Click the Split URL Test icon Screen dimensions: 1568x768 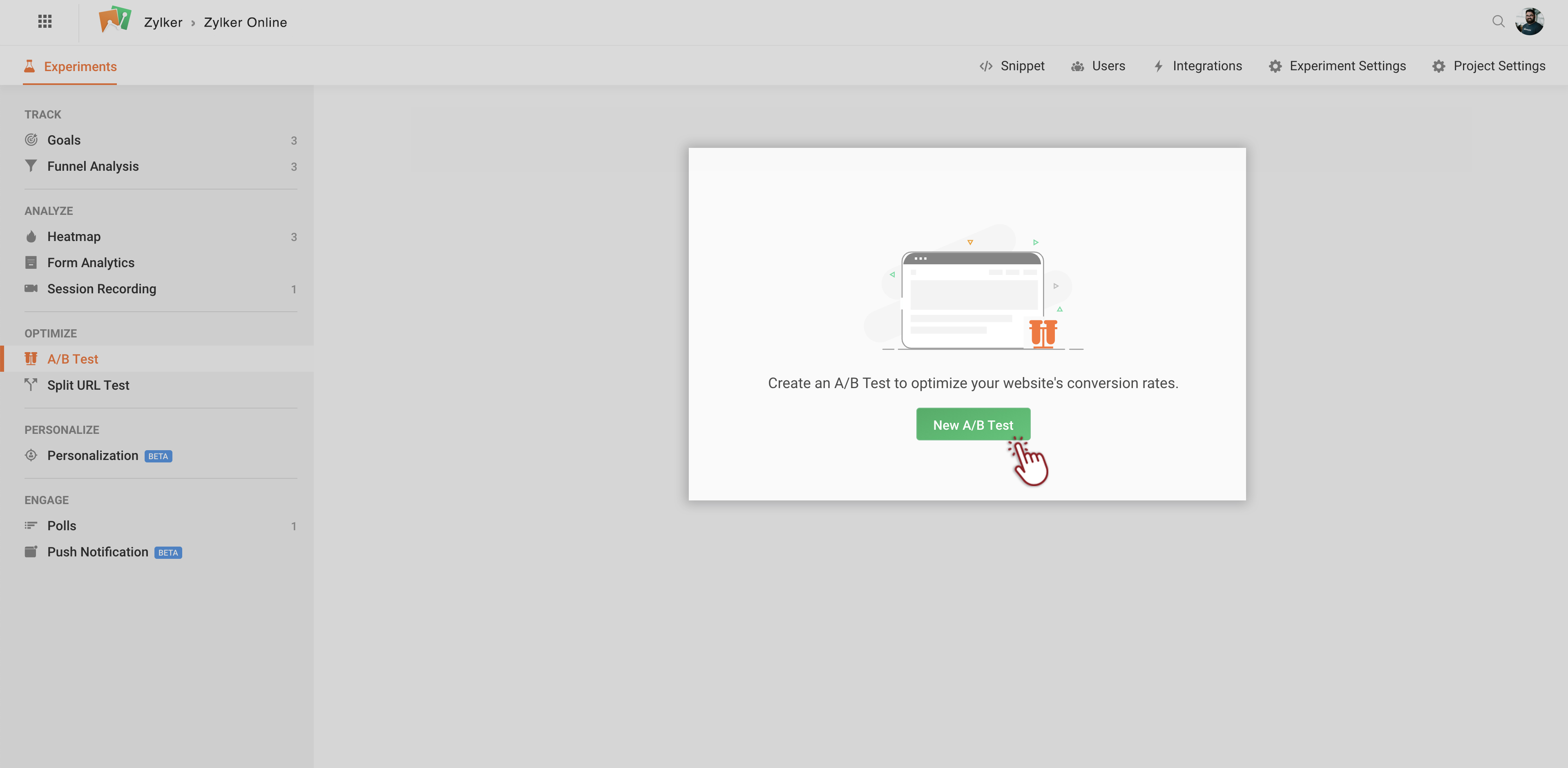[x=31, y=384]
